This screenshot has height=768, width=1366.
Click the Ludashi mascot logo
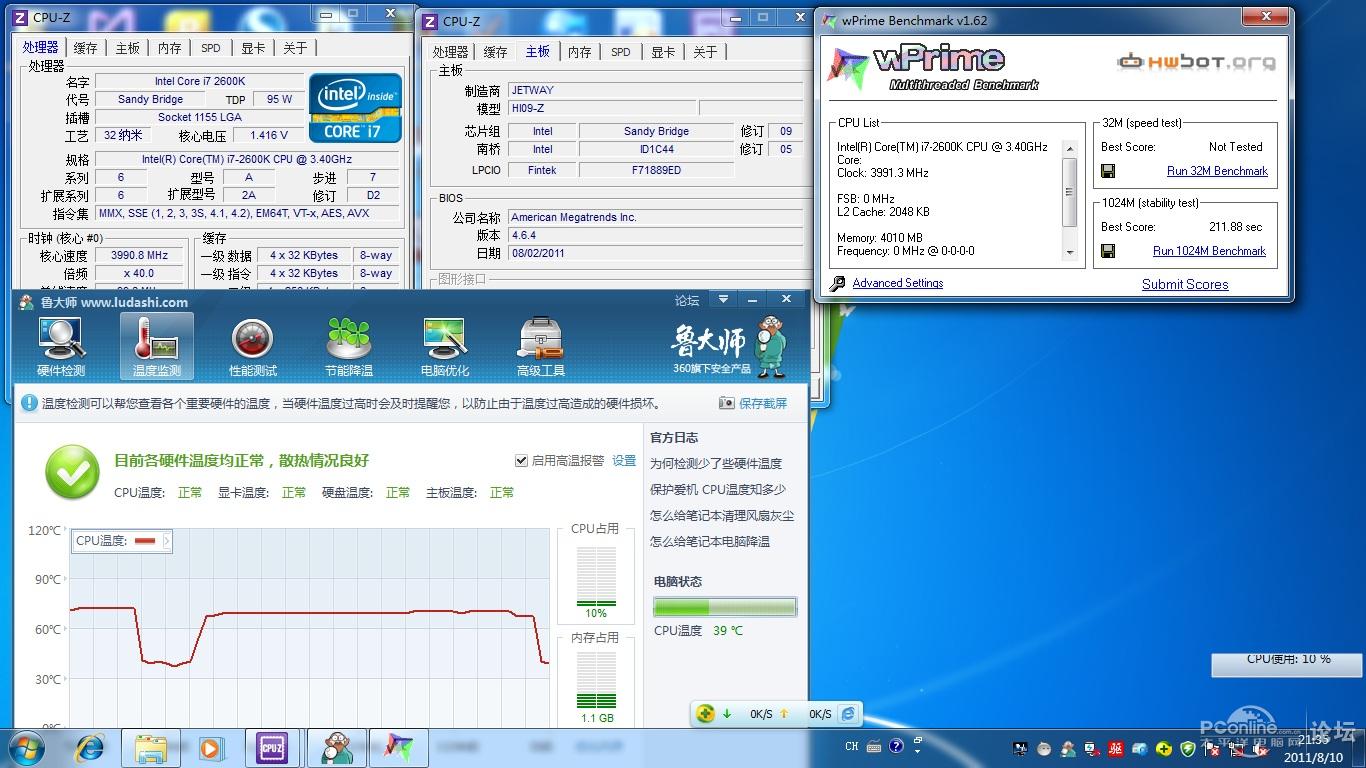[770, 347]
